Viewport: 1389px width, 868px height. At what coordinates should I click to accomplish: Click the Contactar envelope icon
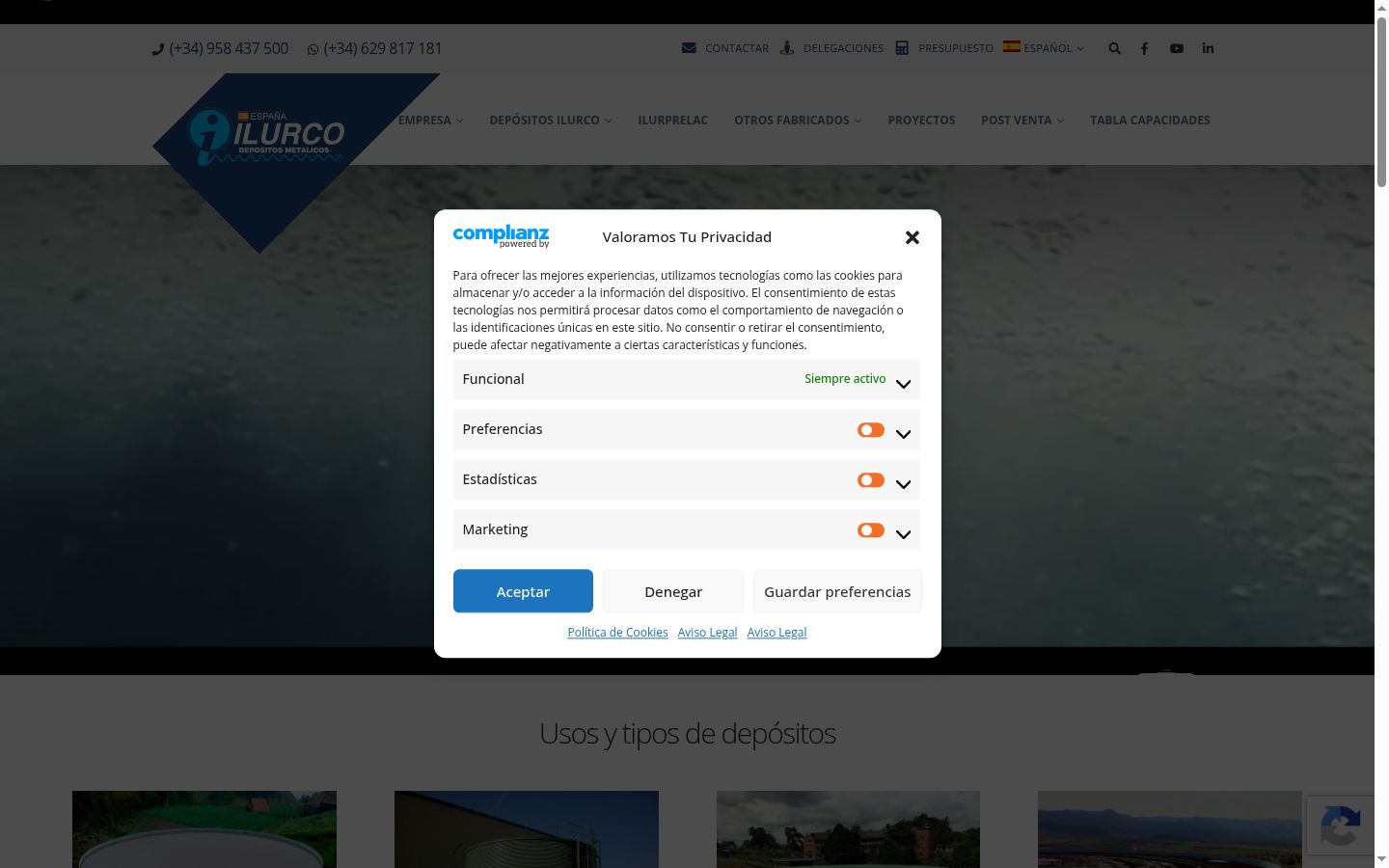coord(689,47)
